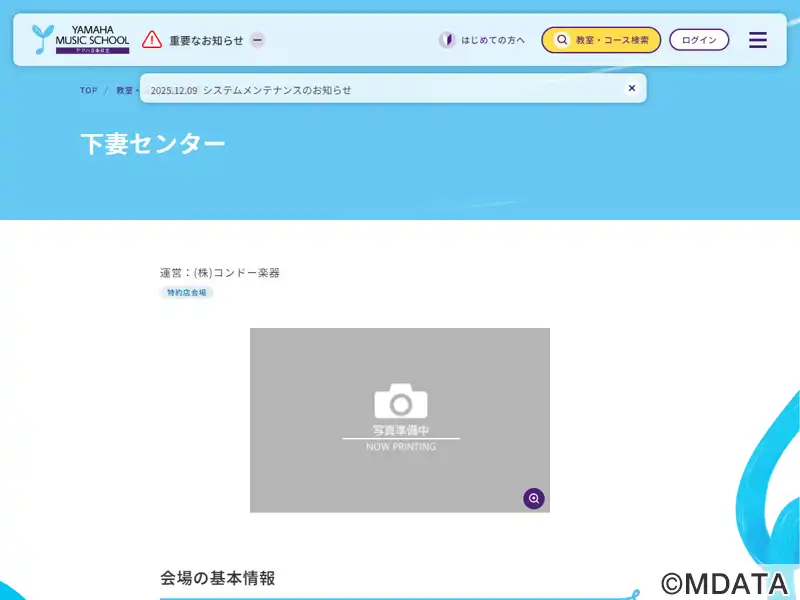Click the 2025.12.09 notice date
Image resolution: width=800 pixels, height=600 pixels.
174,90
